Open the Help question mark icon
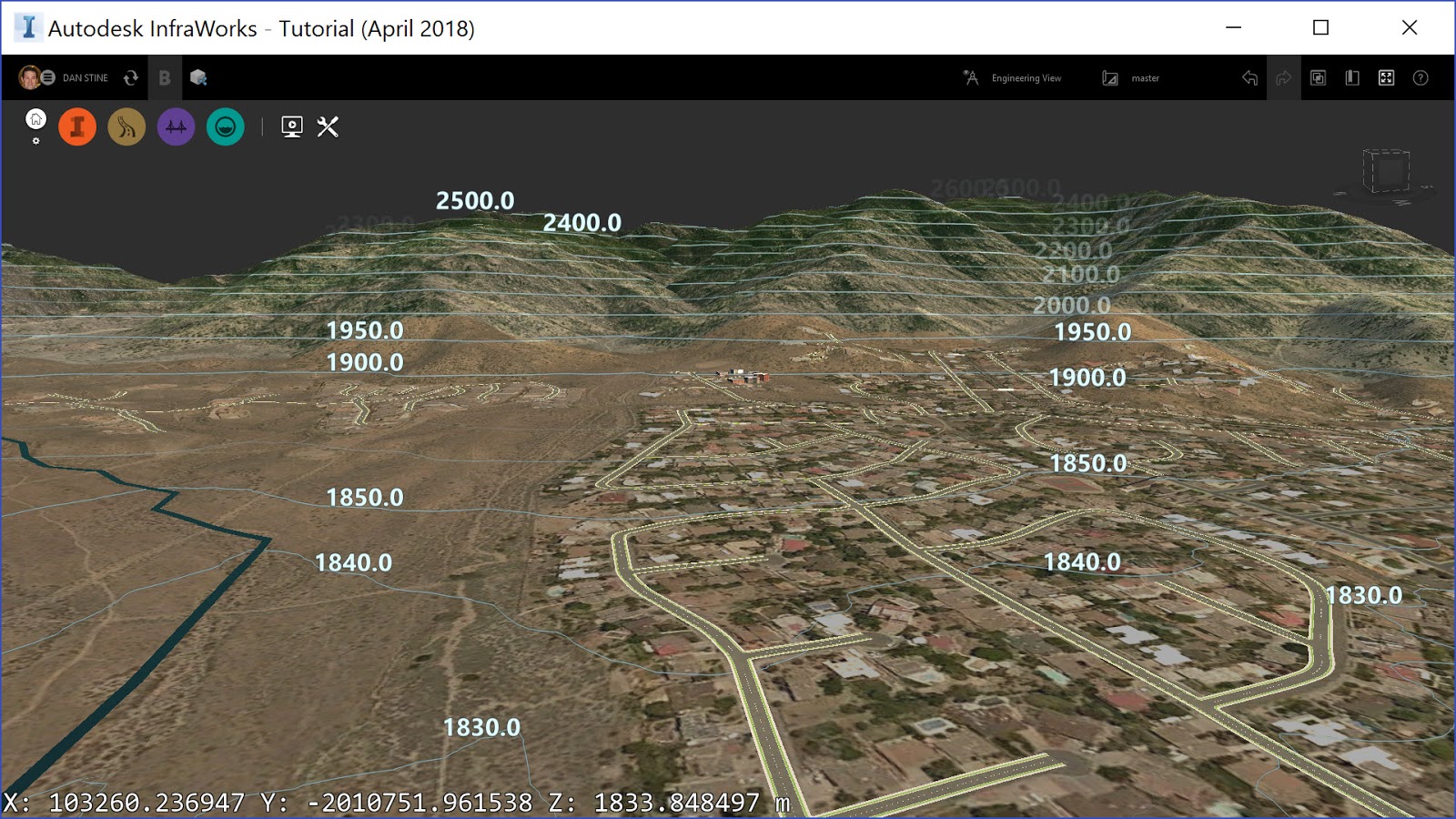This screenshot has width=1456, height=819. tap(1420, 77)
